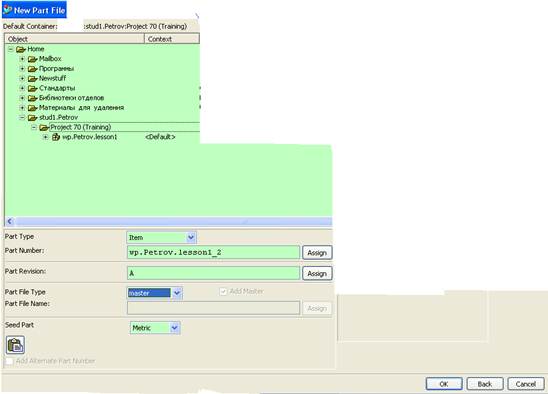Select the Project 70 (Training) row label
Viewport: 548px width, 394px height.
tap(81, 127)
